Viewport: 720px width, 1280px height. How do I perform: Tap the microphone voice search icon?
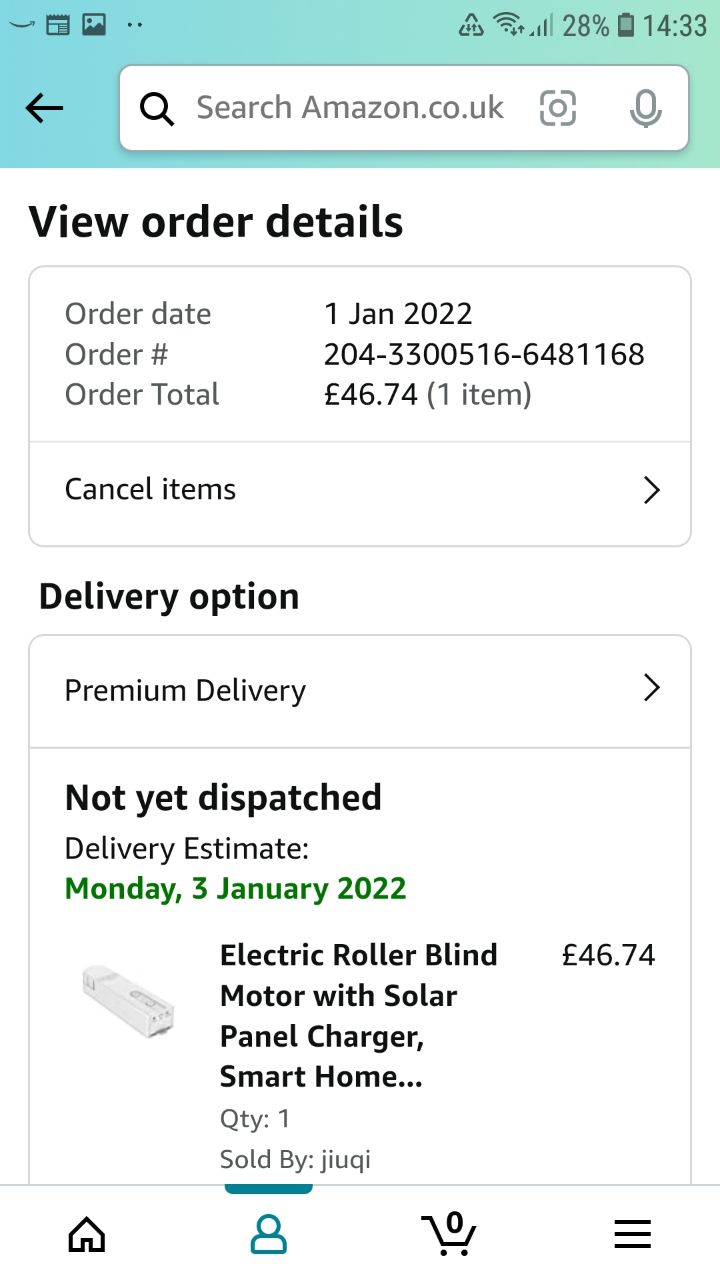point(646,108)
